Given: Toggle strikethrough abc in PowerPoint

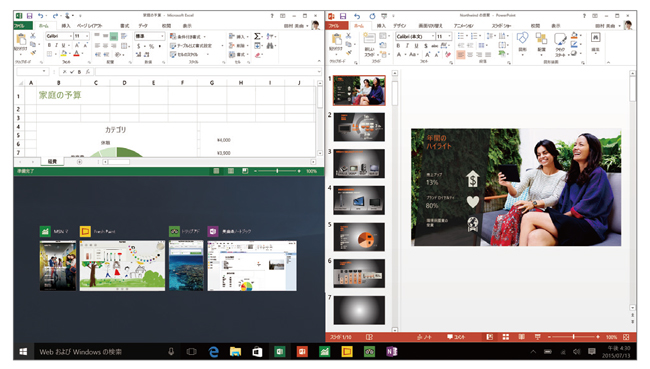Looking at the screenshot, I should (x=434, y=46).
